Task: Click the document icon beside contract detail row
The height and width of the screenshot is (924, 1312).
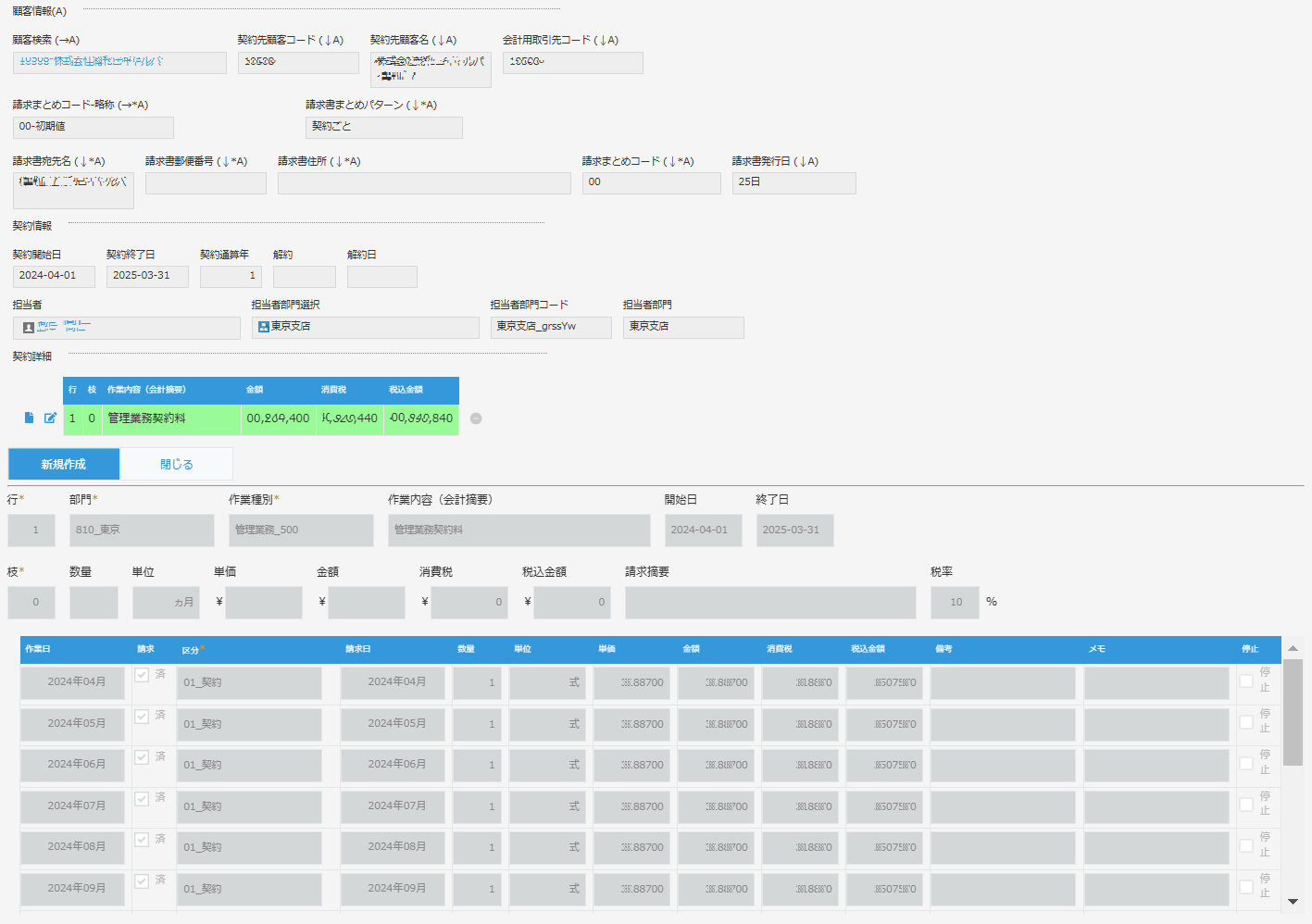Action: point(29,418)
